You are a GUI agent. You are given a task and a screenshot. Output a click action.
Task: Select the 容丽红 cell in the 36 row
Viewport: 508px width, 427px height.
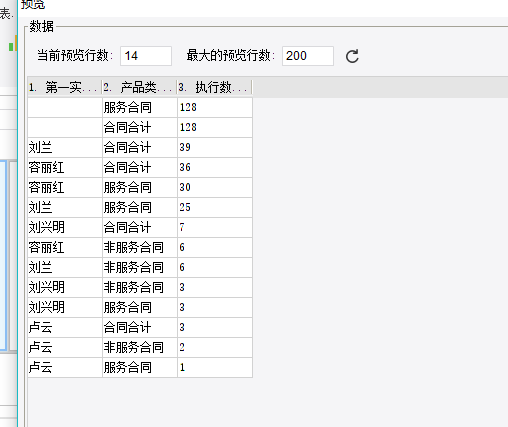pos(65,167)
